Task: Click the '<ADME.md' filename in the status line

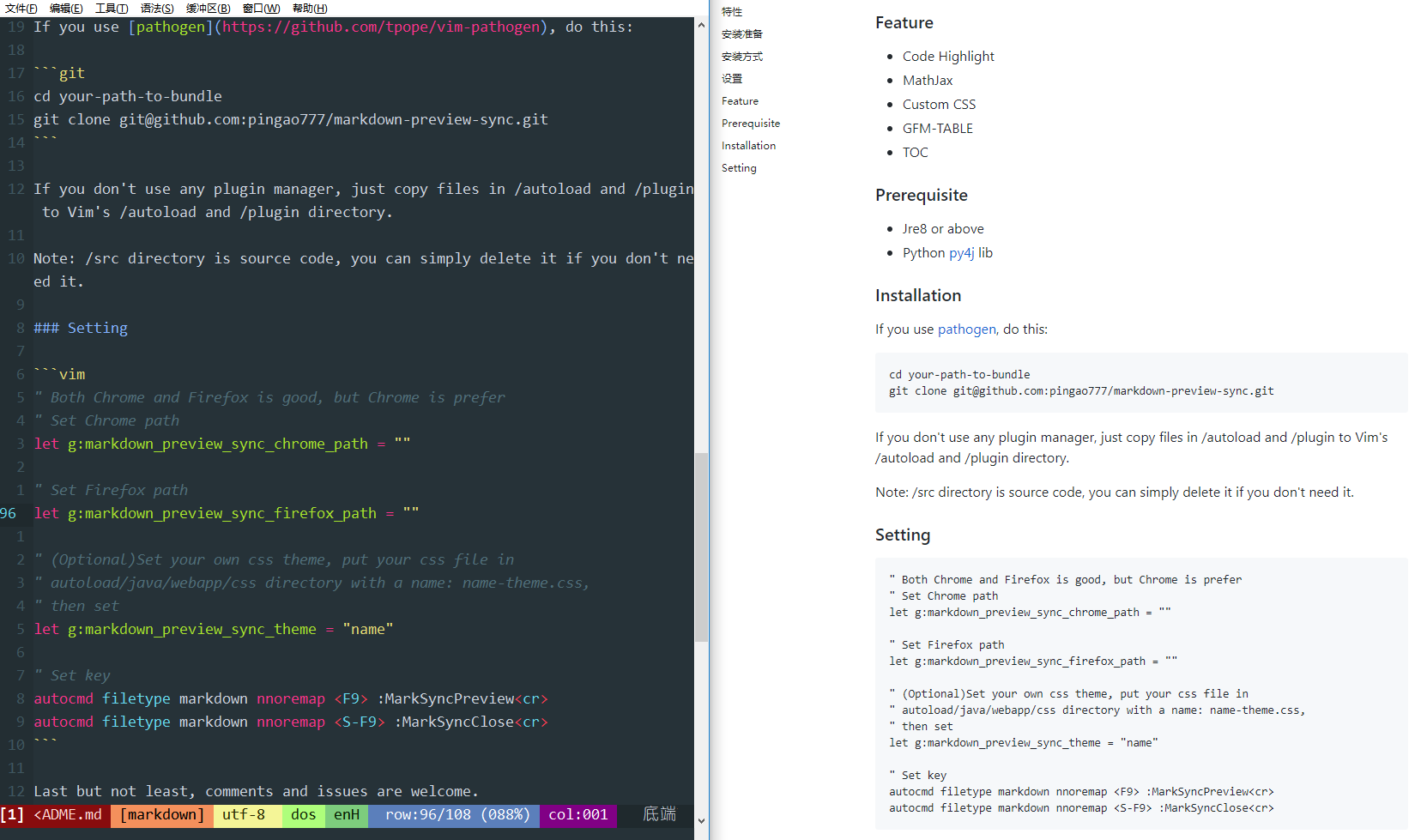Action: tap(68, 815)
